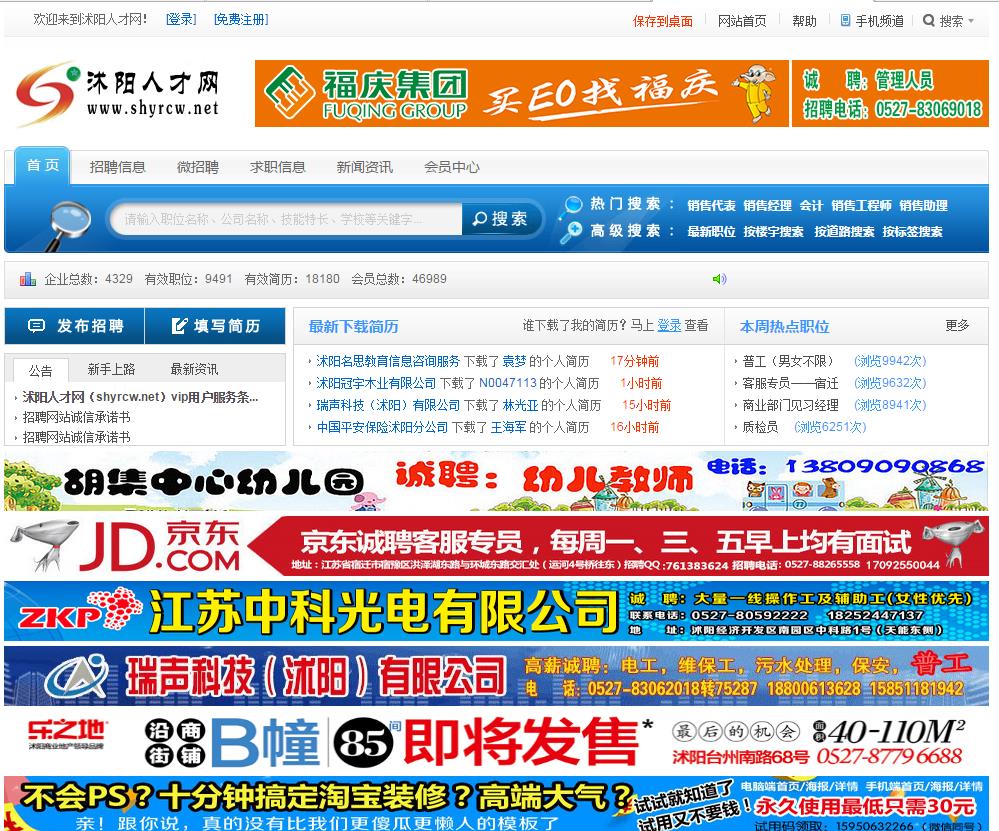The image size is (999, 831).
Task: Open the 微招聘 navigation tab
Action: 198,167
